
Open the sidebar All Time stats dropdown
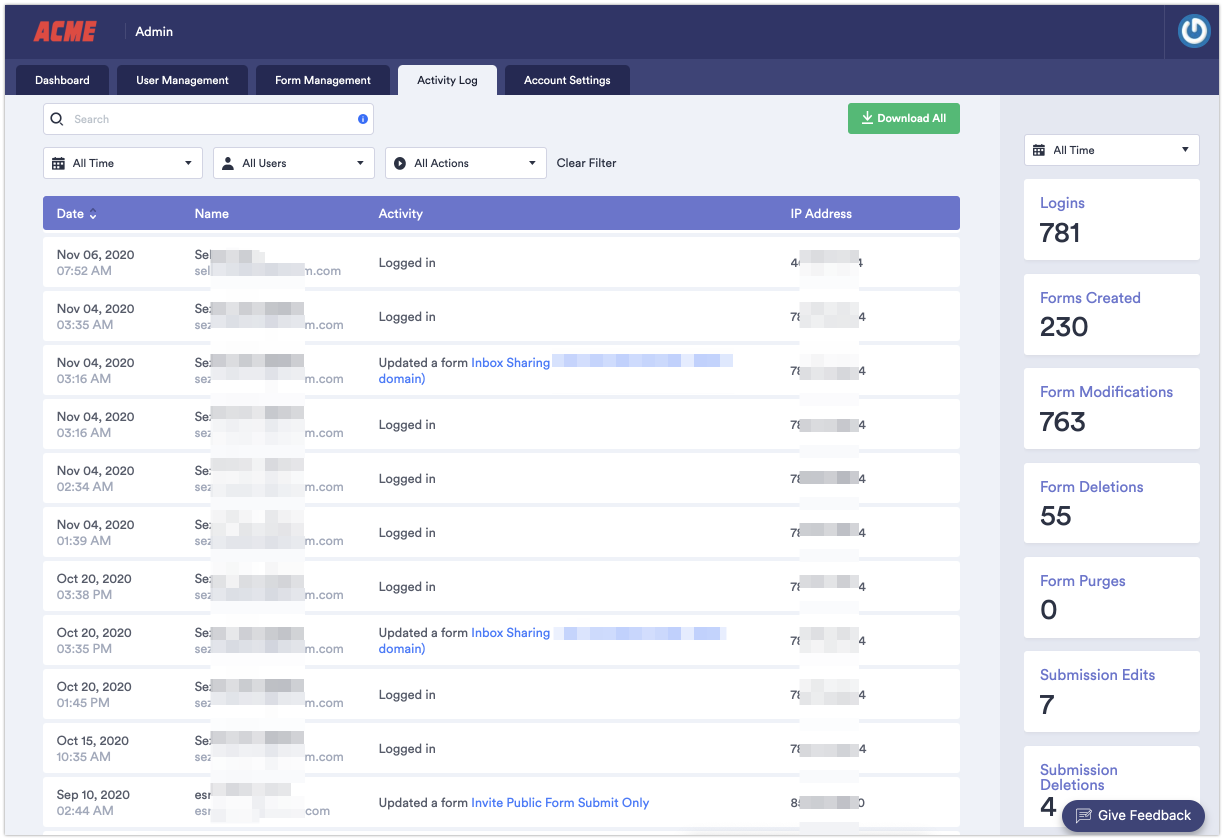coord(1185,150)
